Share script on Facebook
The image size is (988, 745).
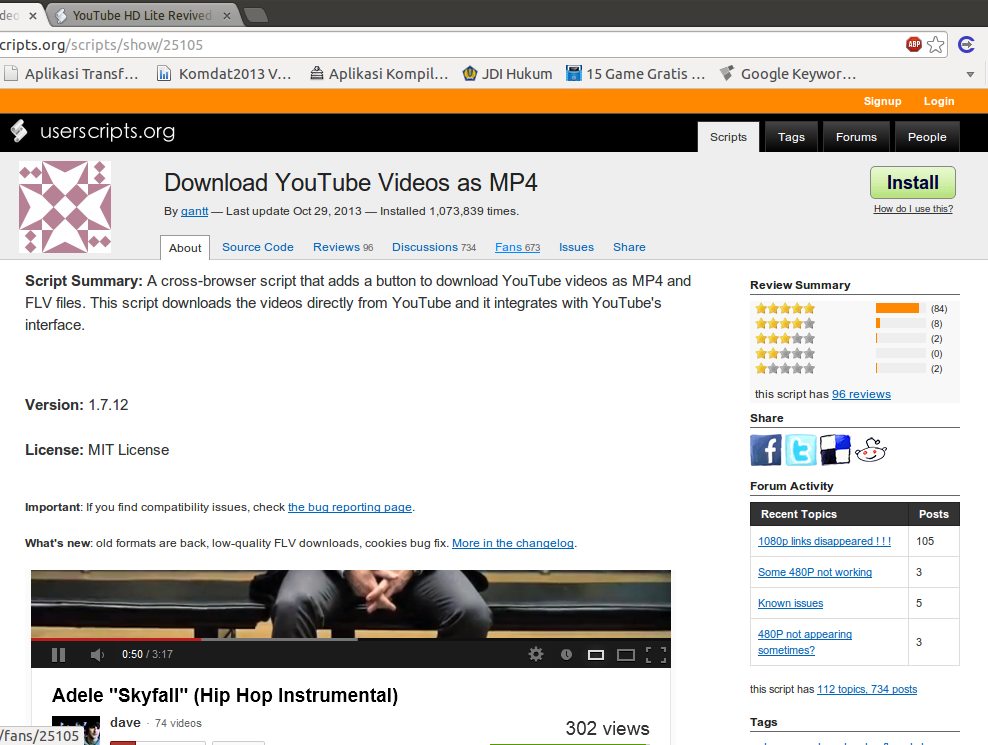pyautogui.click(x=766, y=450)
